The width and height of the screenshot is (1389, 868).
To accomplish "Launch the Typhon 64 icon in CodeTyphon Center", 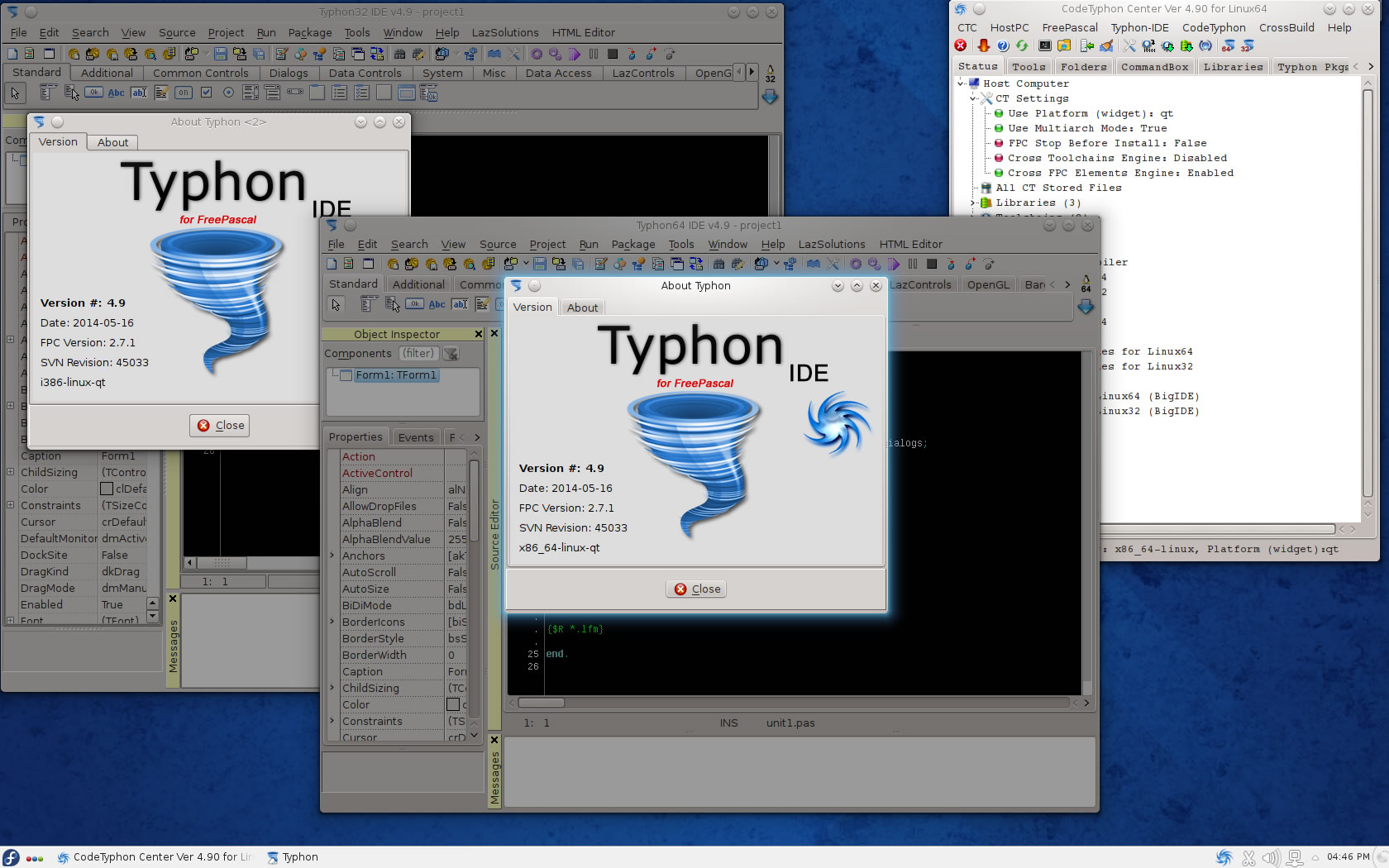I will coord(1229,45).
